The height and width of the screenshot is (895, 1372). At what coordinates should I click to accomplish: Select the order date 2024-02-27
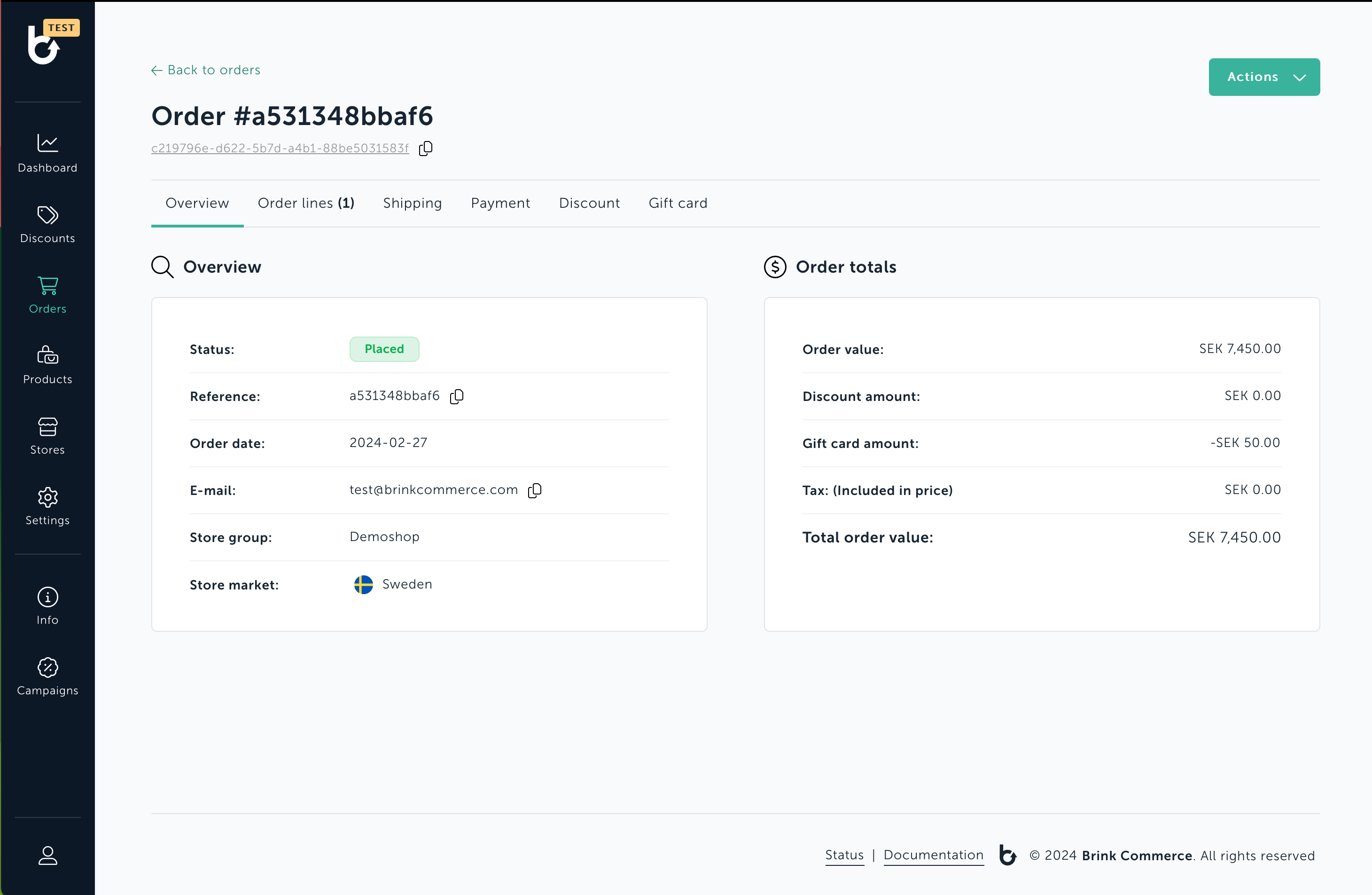pyautogui.click(x=388, y=443)
